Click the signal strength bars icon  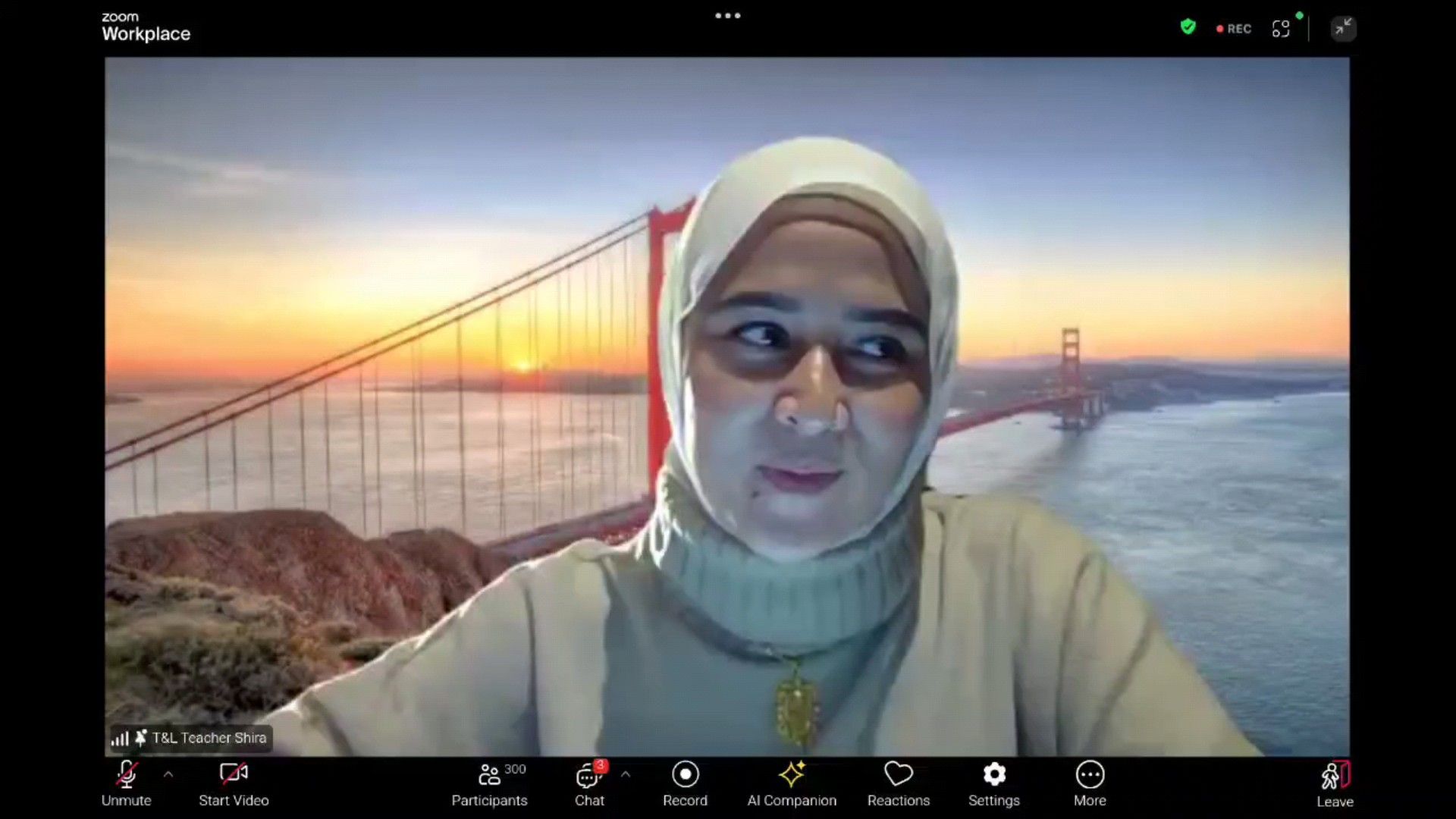click(x=120, y=739)
